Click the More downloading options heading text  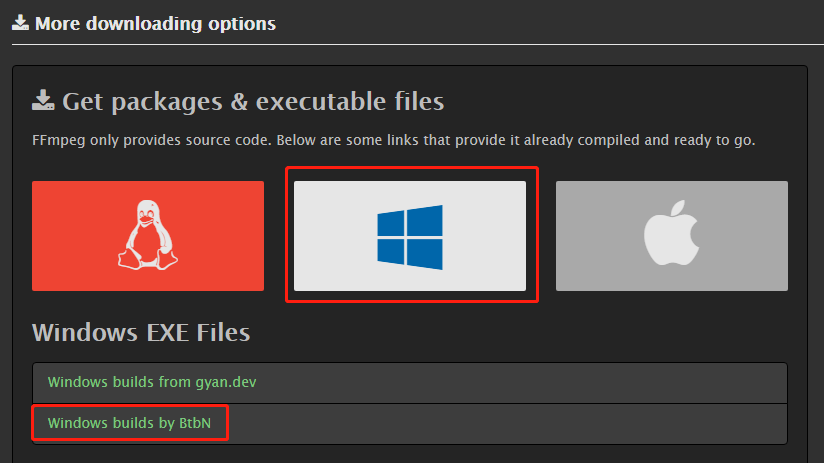point(155,22)
